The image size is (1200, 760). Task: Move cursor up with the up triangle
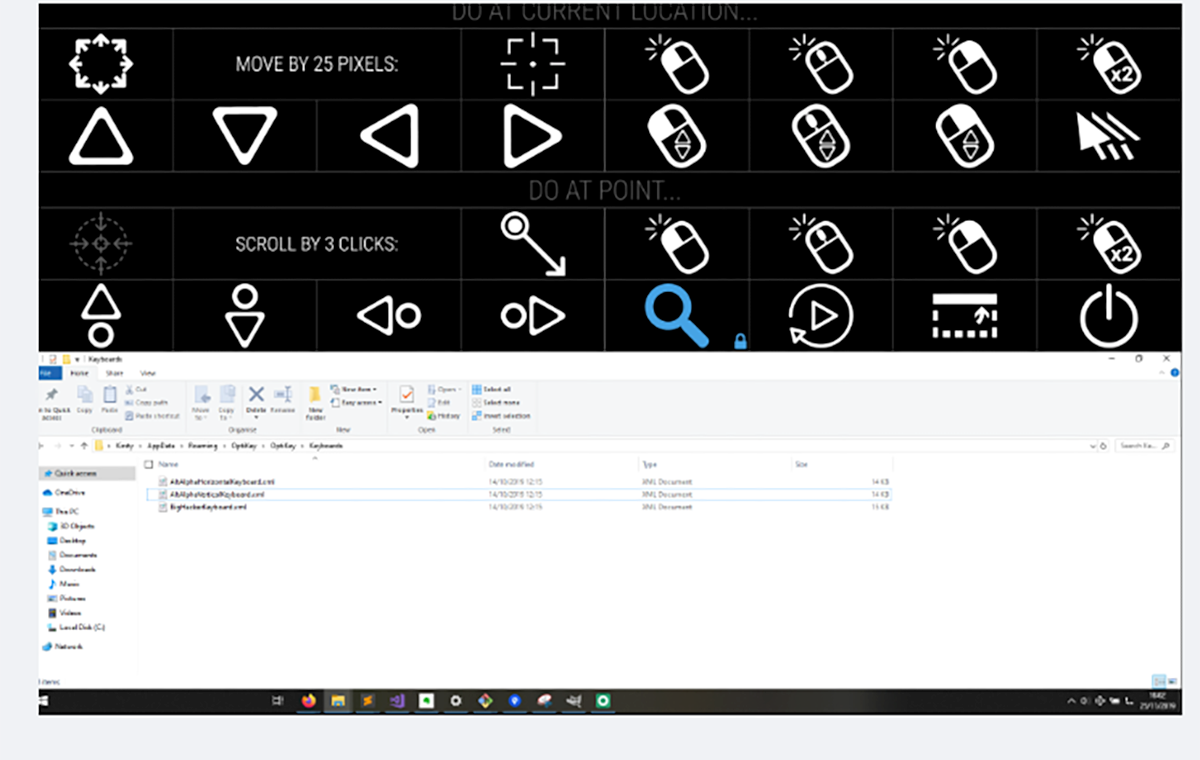tap(100, 136)
